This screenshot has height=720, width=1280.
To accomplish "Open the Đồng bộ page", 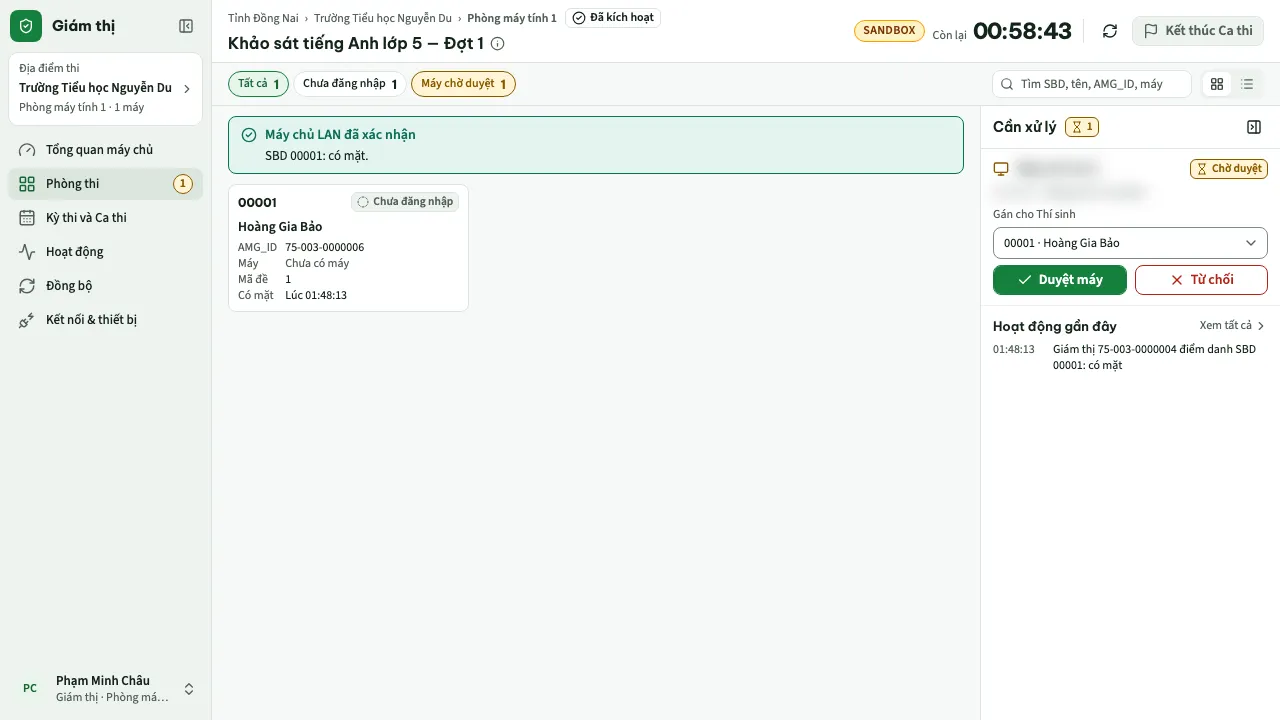I will tap(106, 286).
